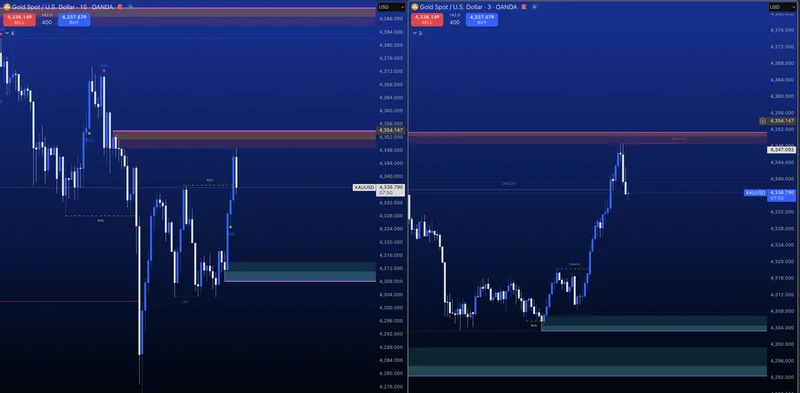Click the 400 quantity field on 15-minute chart
The width and height of the screenshot is (800, 393).
[47, 22]
